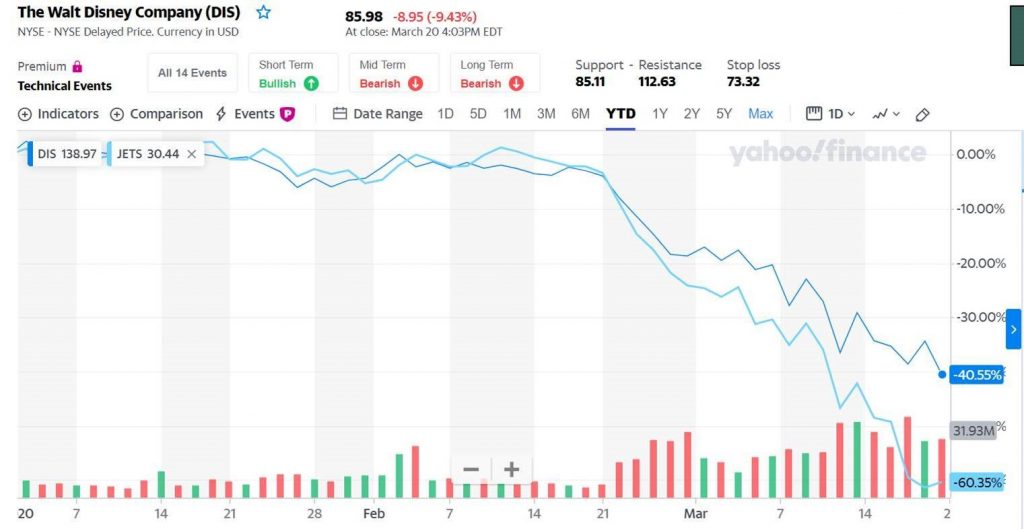The image size is (1024, 529).
Task: Zoom in using the plus button
Action: point(512,470)
